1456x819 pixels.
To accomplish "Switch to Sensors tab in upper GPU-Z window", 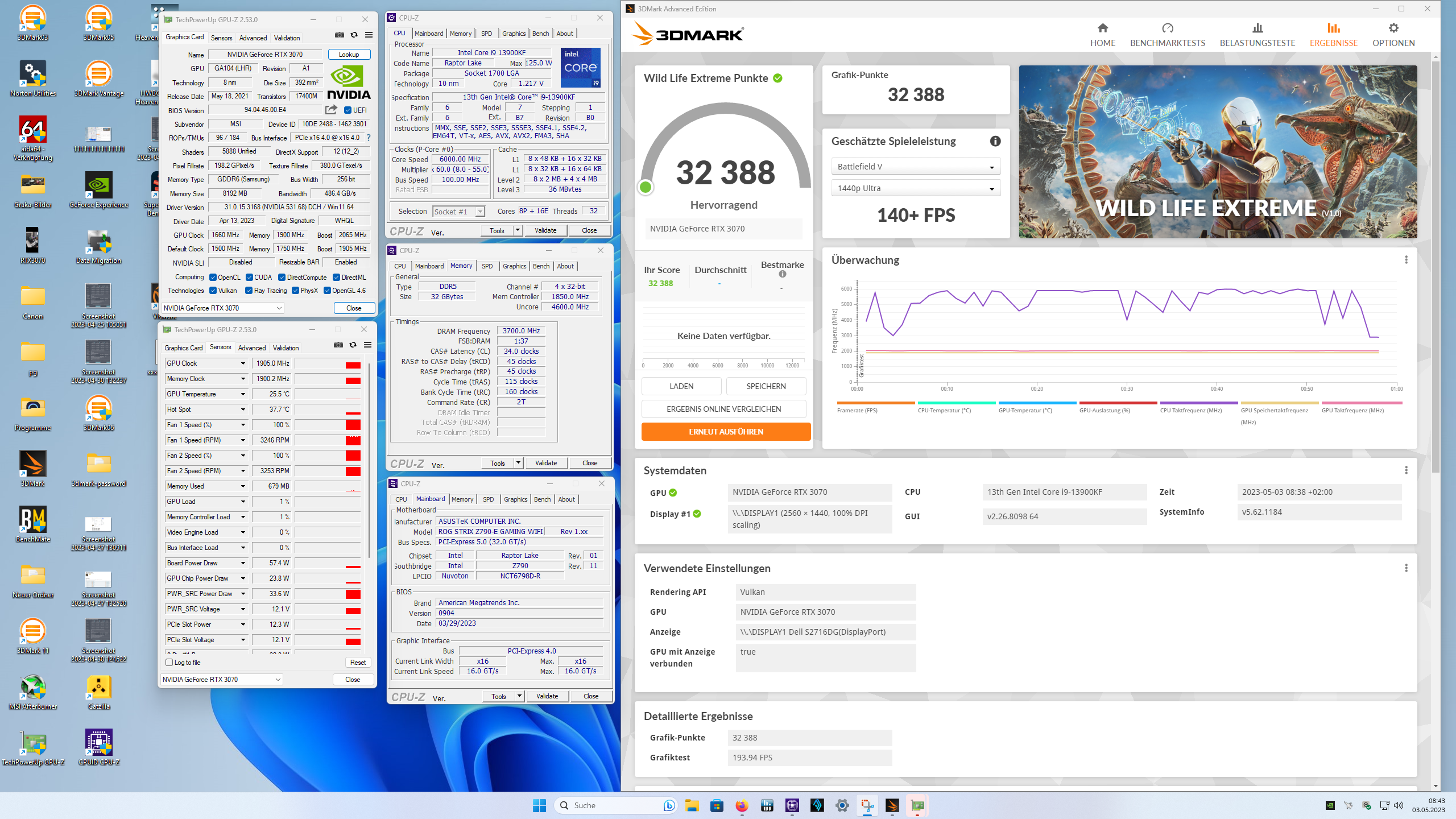I will 221,38.
